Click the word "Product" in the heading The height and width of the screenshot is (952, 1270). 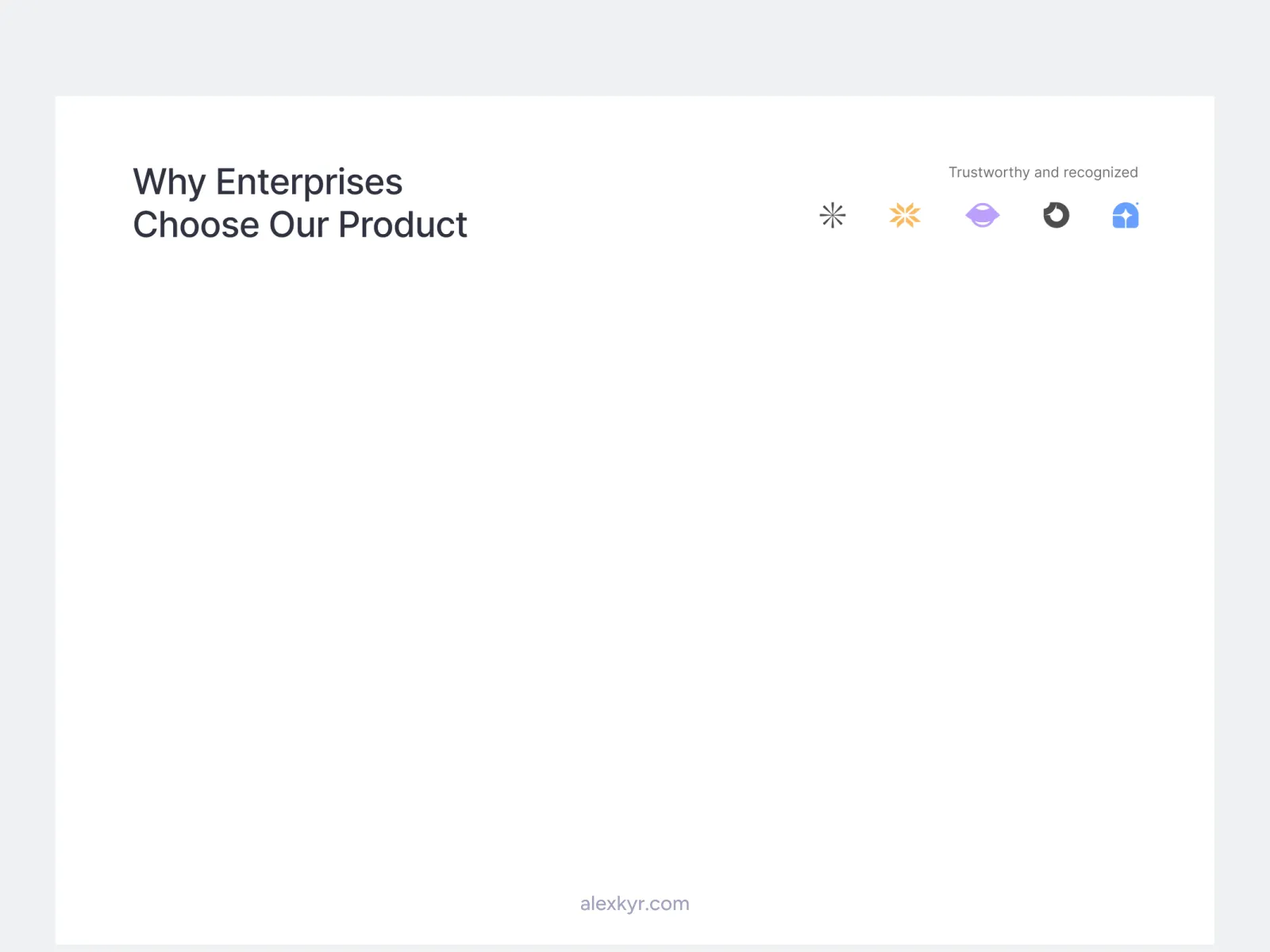click(x=402, y=225)
